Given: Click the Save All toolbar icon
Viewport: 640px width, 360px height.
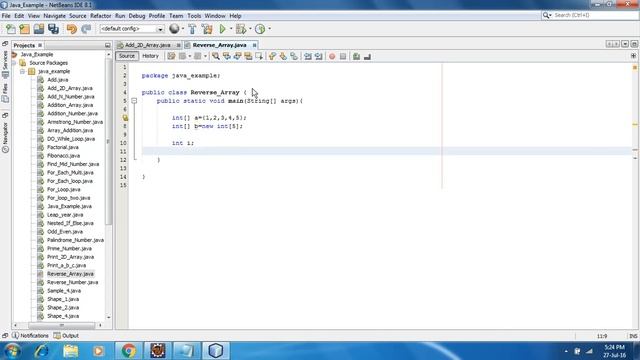Looking at the screenshot, I should [x=53, y=29].
